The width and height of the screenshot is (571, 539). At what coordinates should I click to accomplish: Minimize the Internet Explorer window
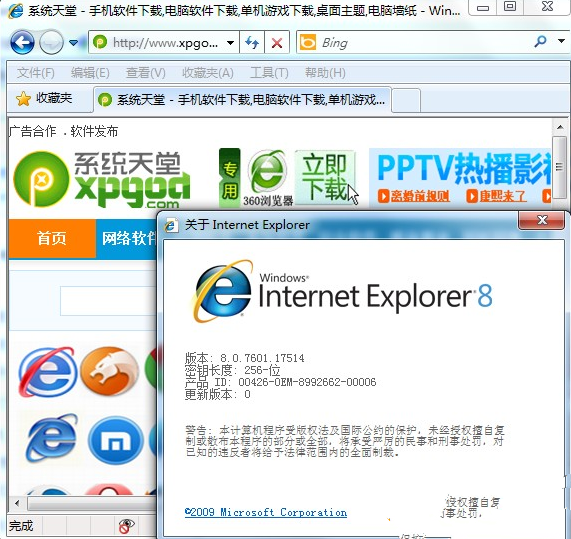483,7
